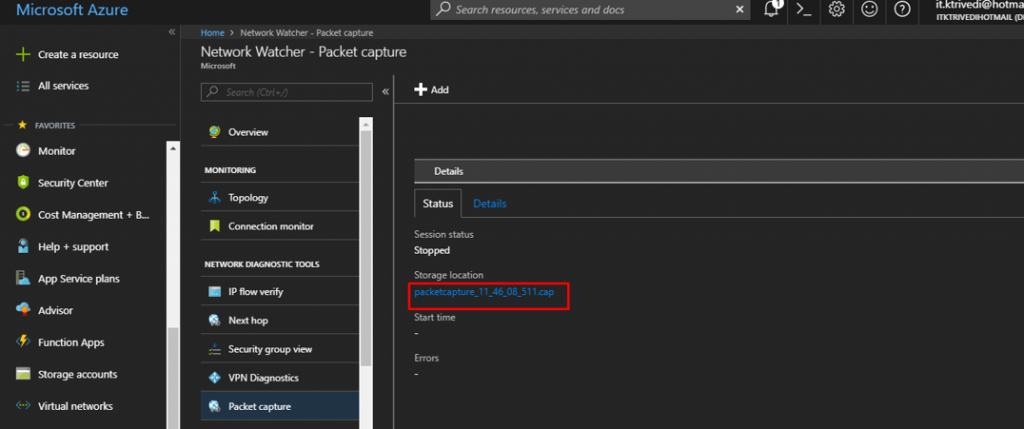Open packetcapture_11_46_08_511.cap storage link

483,292
